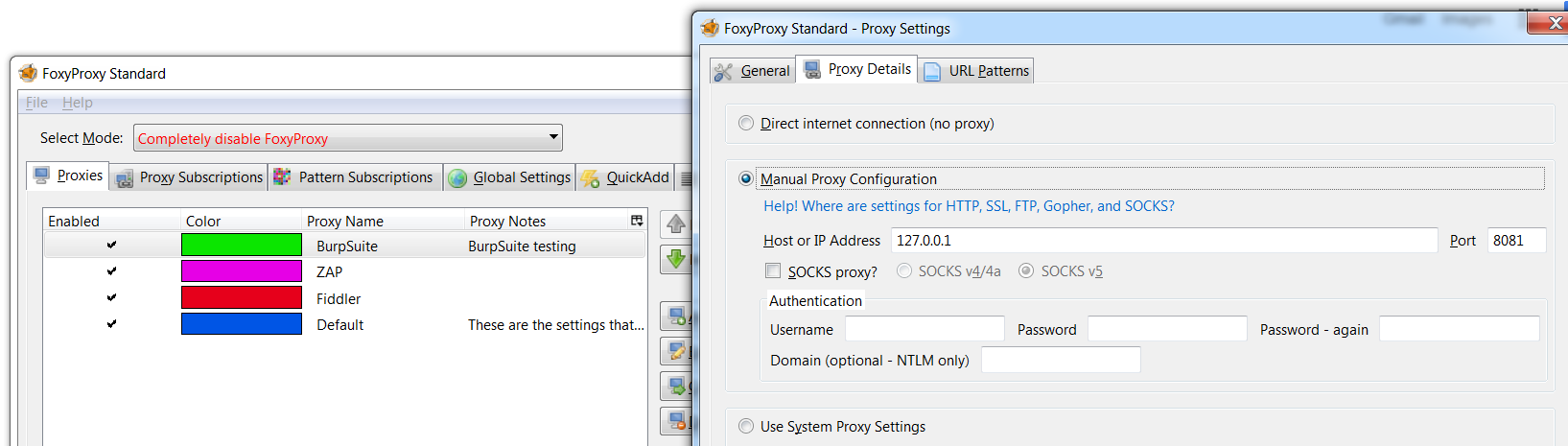Image resolution: width=1568 pixels, height=446 pixels.
Task: Open the column picker icon in proxy table
Action: 637,221
